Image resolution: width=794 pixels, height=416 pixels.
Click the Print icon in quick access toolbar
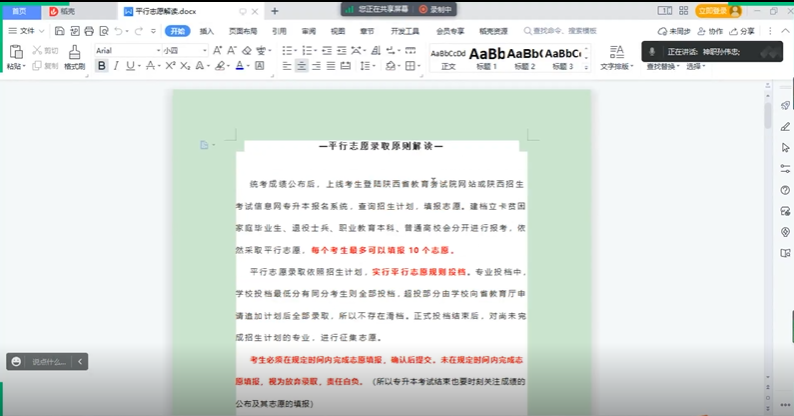tap(89, 31)
